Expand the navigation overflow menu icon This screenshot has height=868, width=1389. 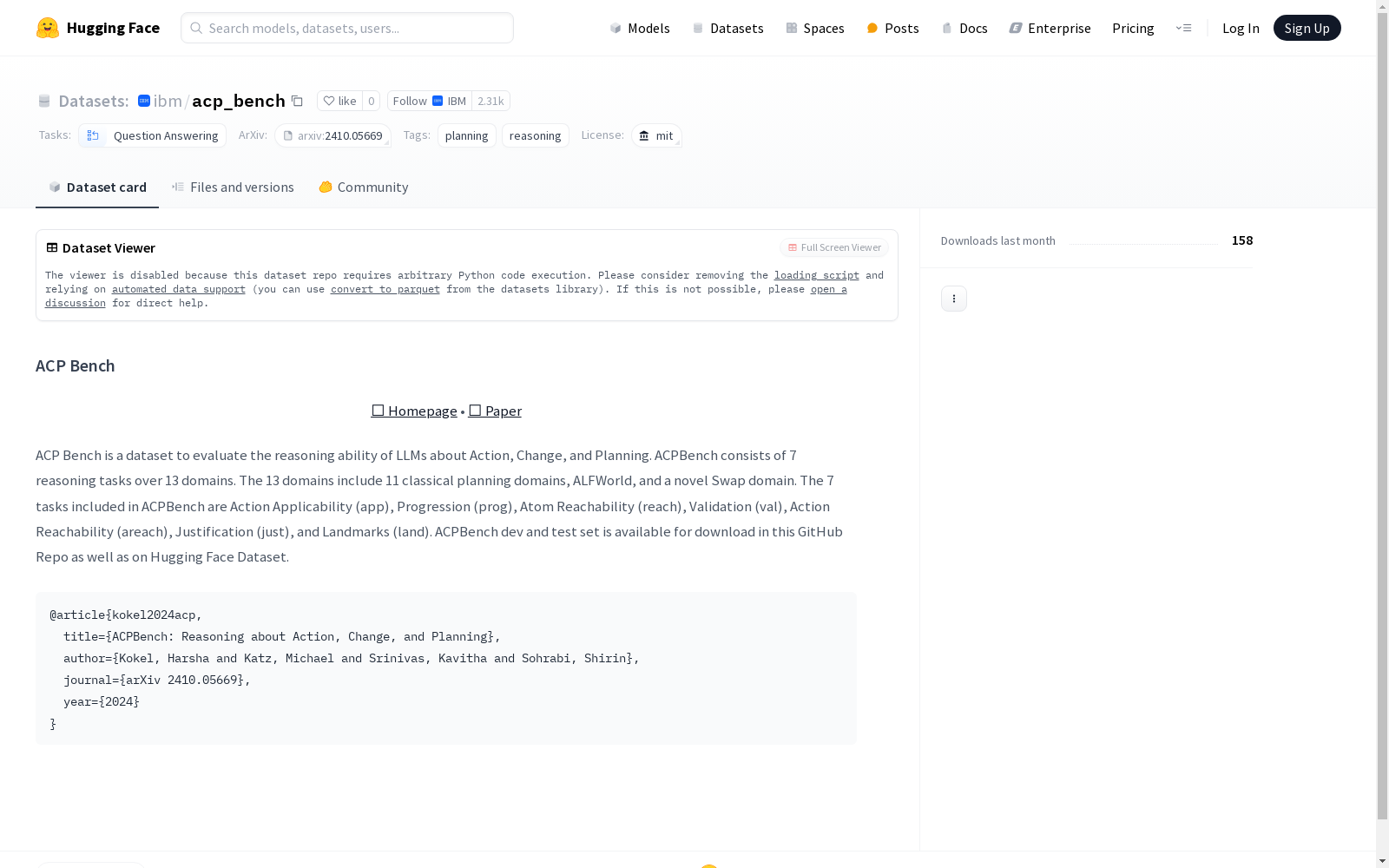[x=1183, y=28]
